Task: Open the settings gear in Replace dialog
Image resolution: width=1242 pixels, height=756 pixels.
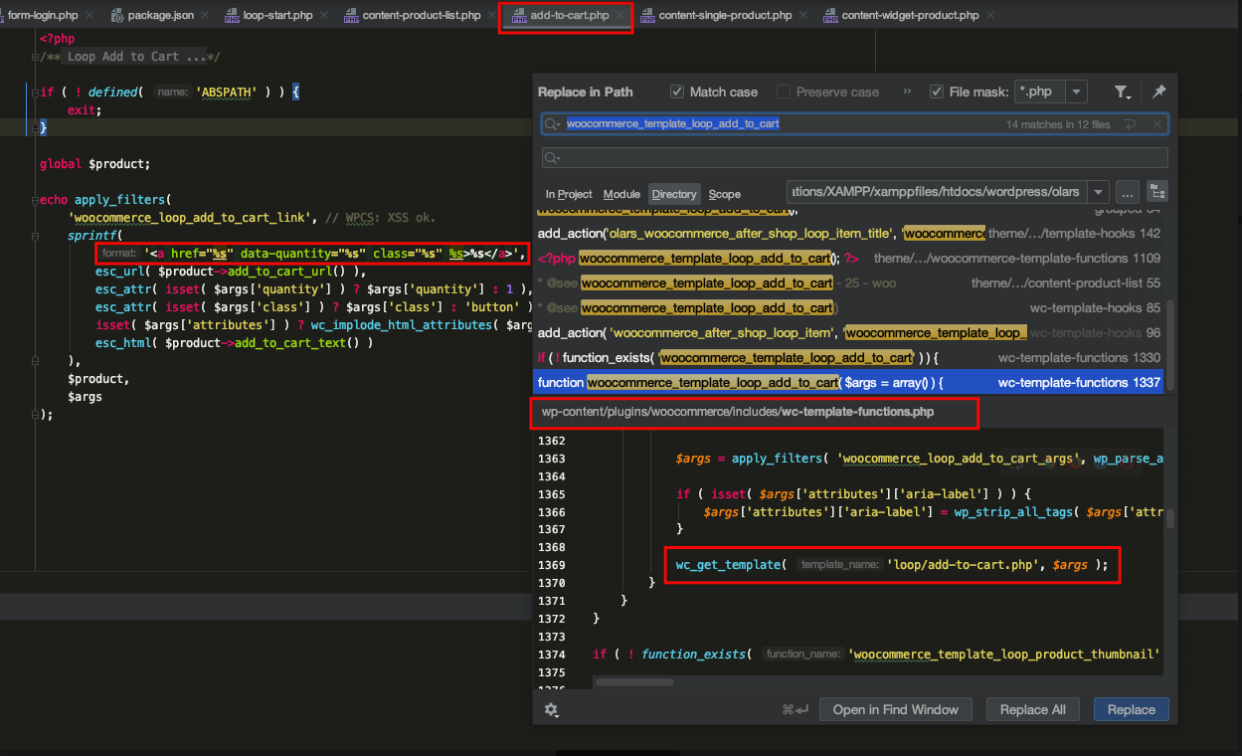Action: click(551, 710)
